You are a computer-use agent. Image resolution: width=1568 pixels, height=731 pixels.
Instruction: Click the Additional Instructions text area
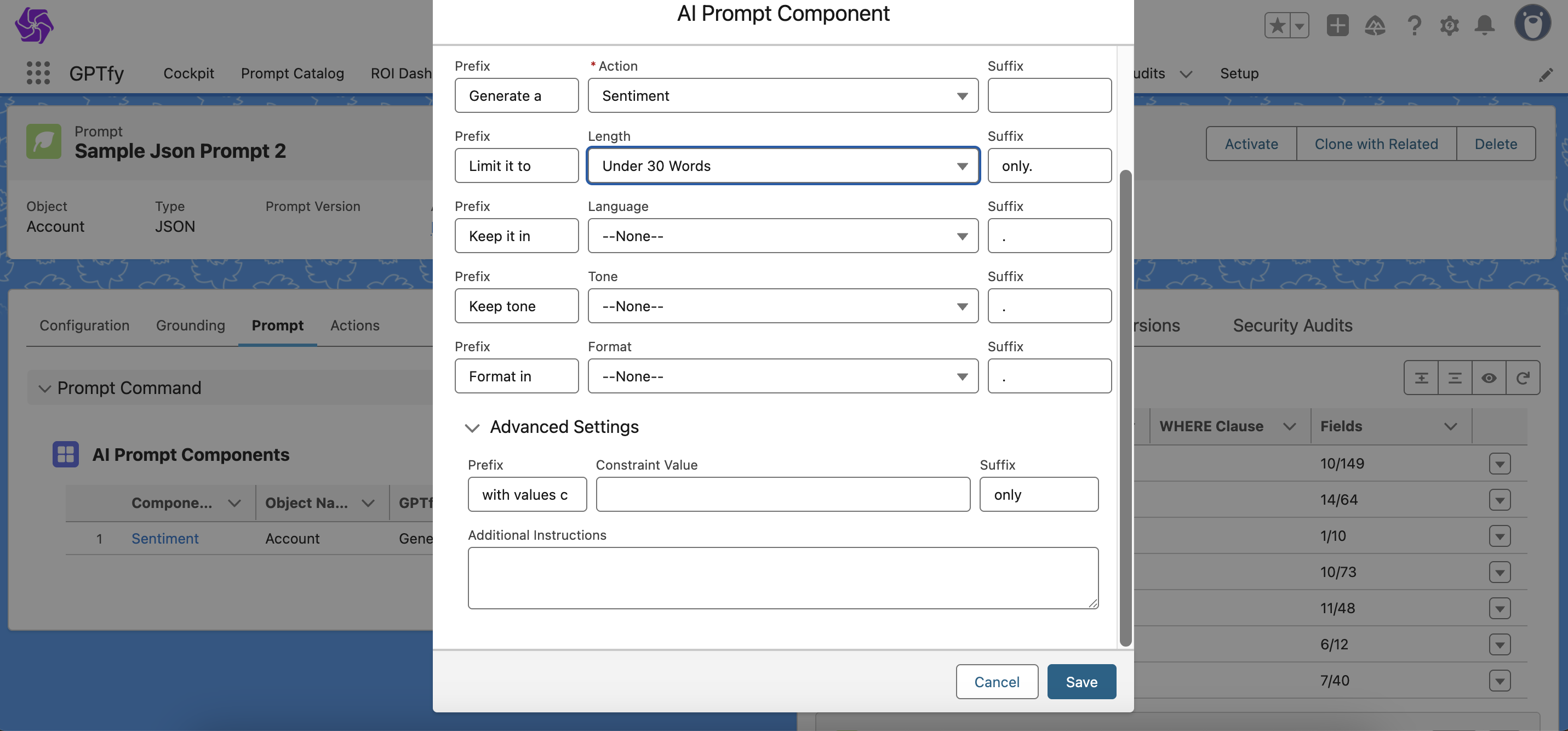coord(783,578)
